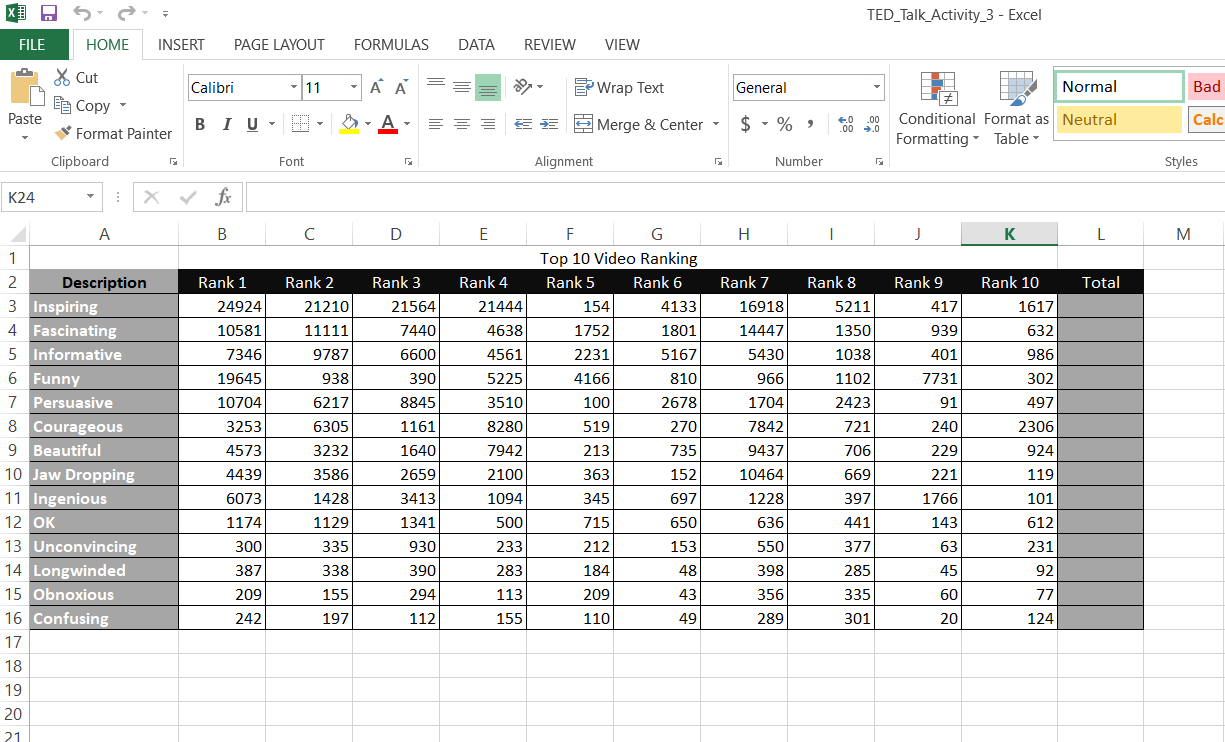Image resolution: width=1225 pixels, height=742 pixels.
Task: Apply the Bad cell style
Action: [x=1206, y=87]
